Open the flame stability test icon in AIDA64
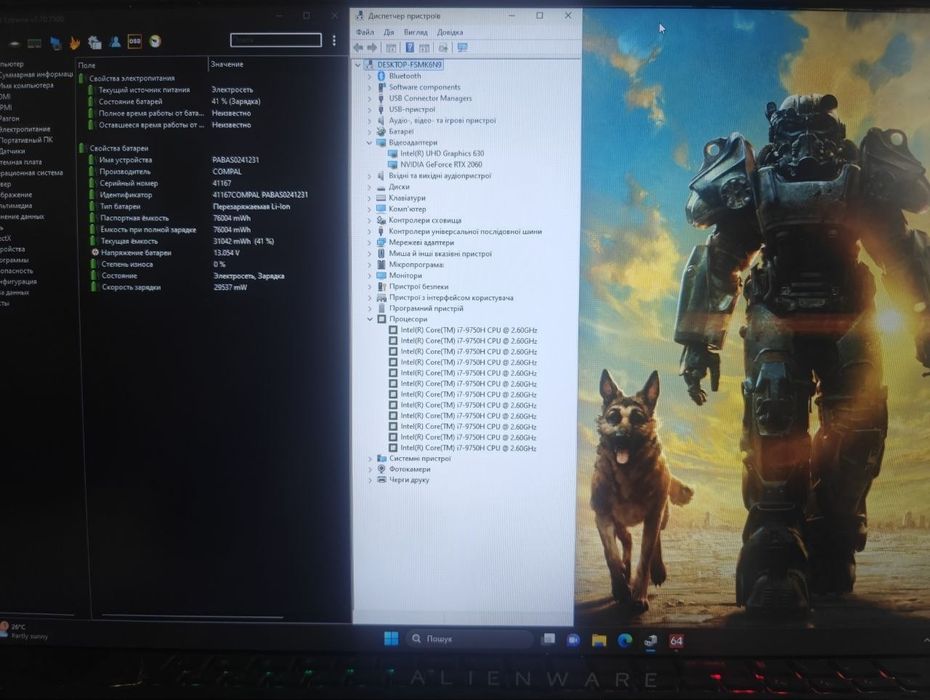 coord(75,42)
